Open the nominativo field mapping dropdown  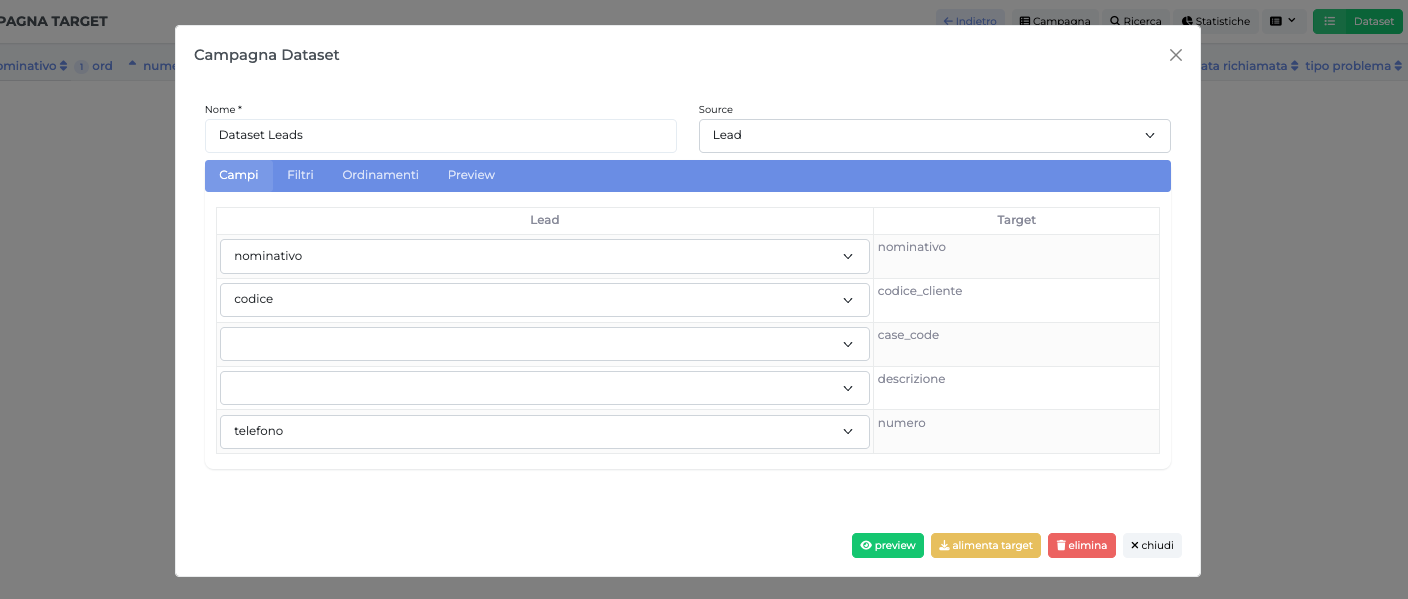pos(545,256)
